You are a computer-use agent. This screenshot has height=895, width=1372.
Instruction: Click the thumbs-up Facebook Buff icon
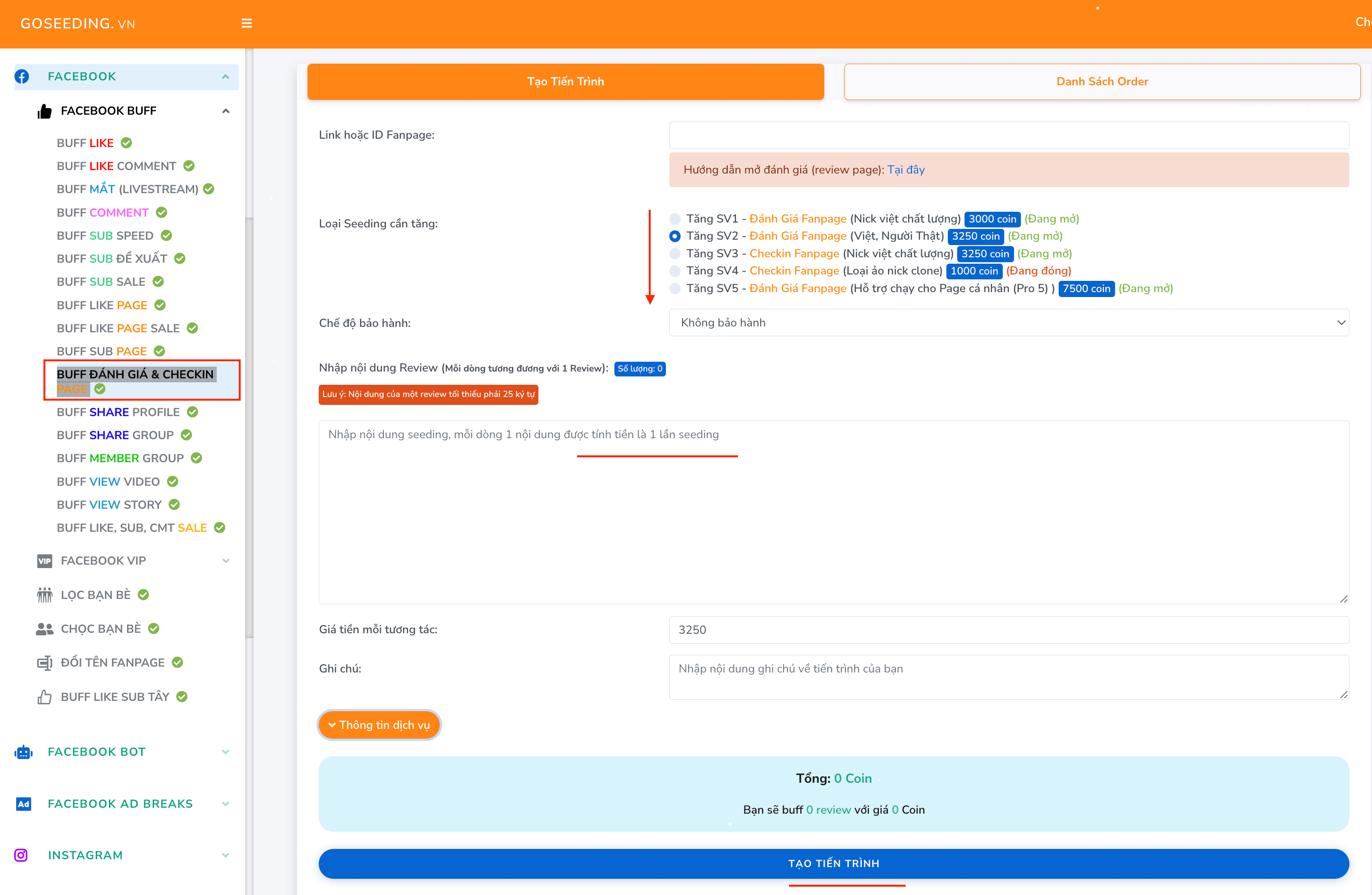[45, 111]
